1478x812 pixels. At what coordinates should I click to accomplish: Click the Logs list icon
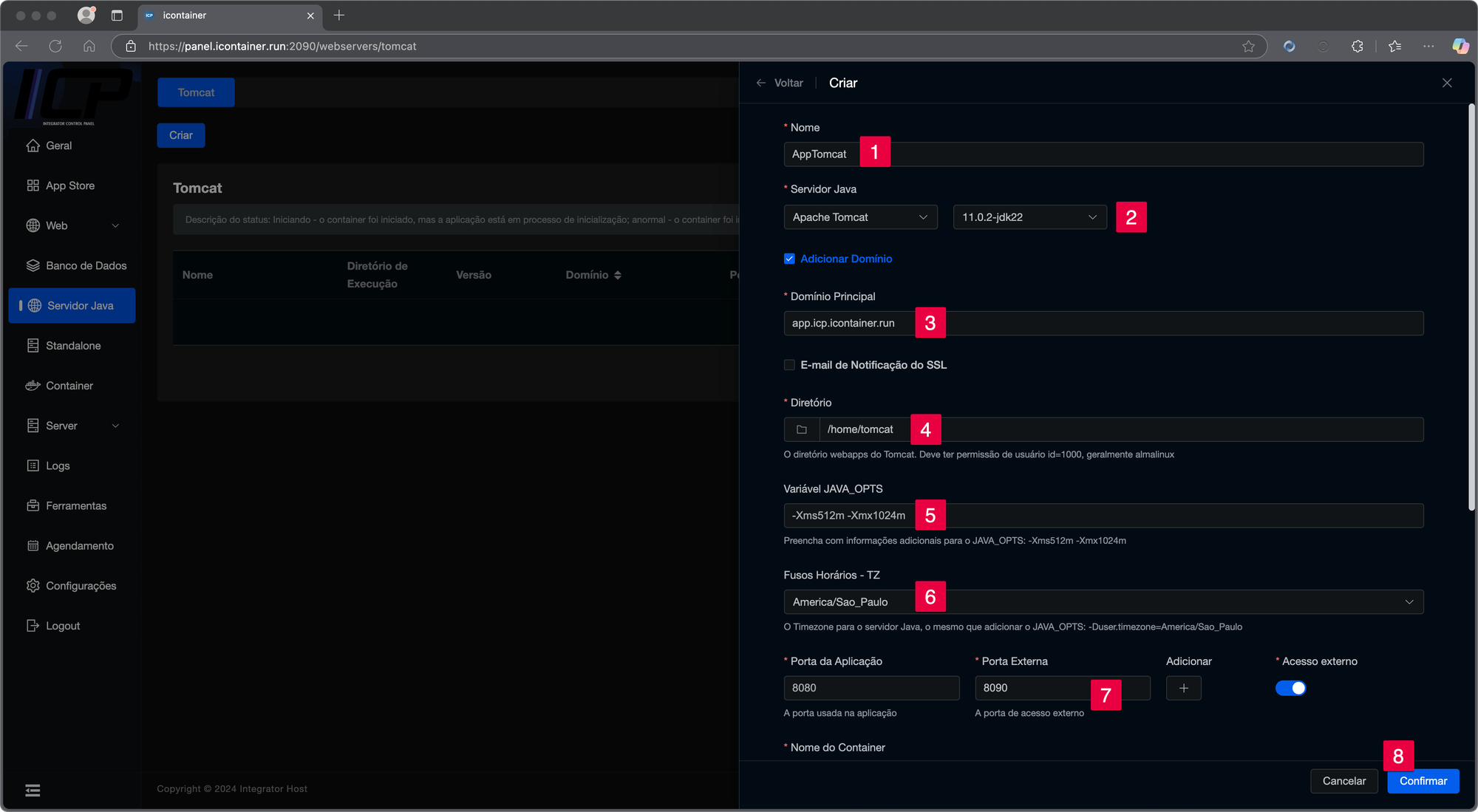pyautogui.click(x=33, y=465)
